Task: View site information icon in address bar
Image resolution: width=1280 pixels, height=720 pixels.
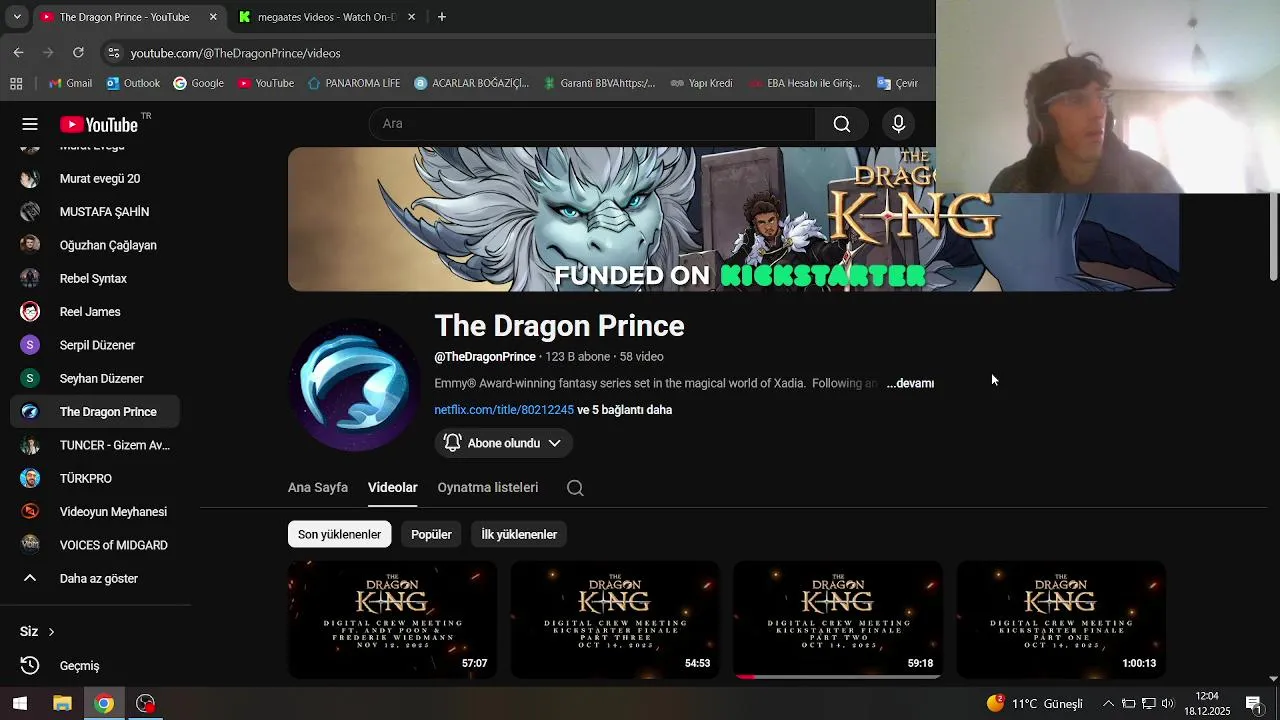Action: point(112,53)
